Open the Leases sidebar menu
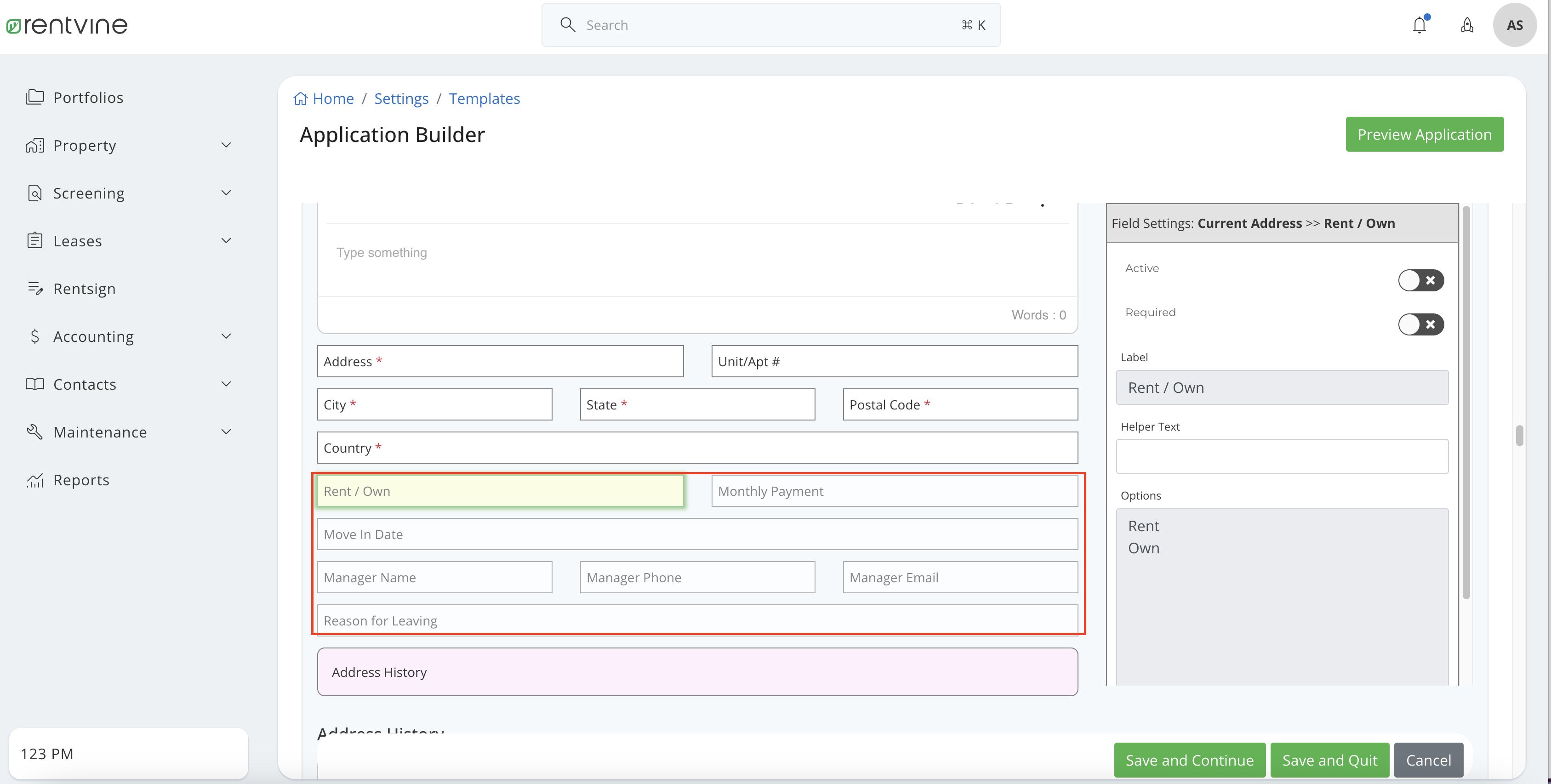Image resolution: width=1551 pixels, height=784 pixels. click(x=226, y=241)
